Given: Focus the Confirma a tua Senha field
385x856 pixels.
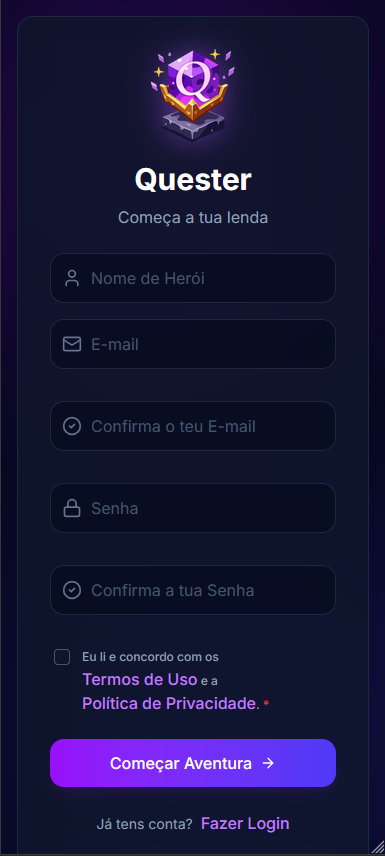Looking at the screenshot, I should 193,590.
